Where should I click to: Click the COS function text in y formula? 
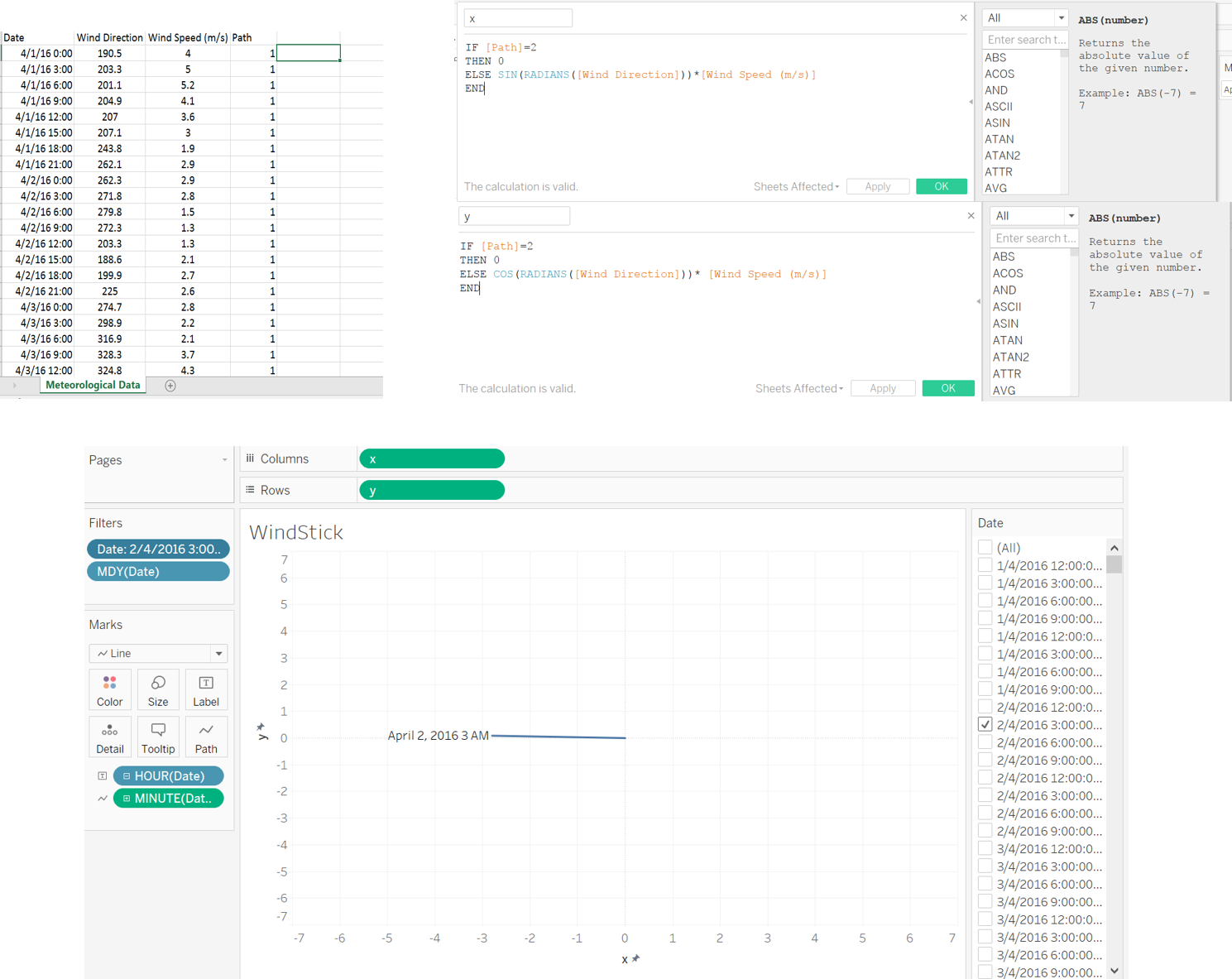(503, 274)
